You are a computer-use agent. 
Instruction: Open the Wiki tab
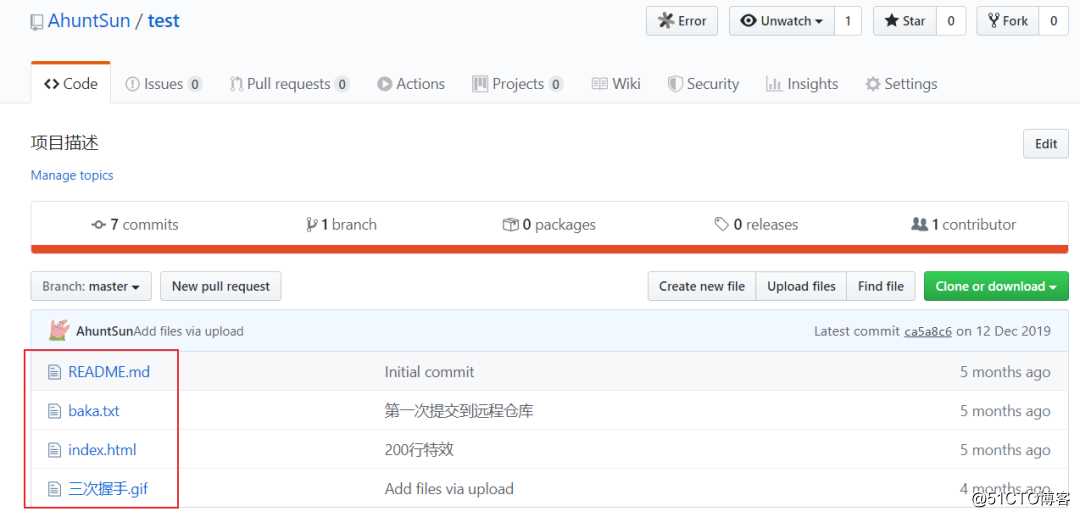pos(616,84)
